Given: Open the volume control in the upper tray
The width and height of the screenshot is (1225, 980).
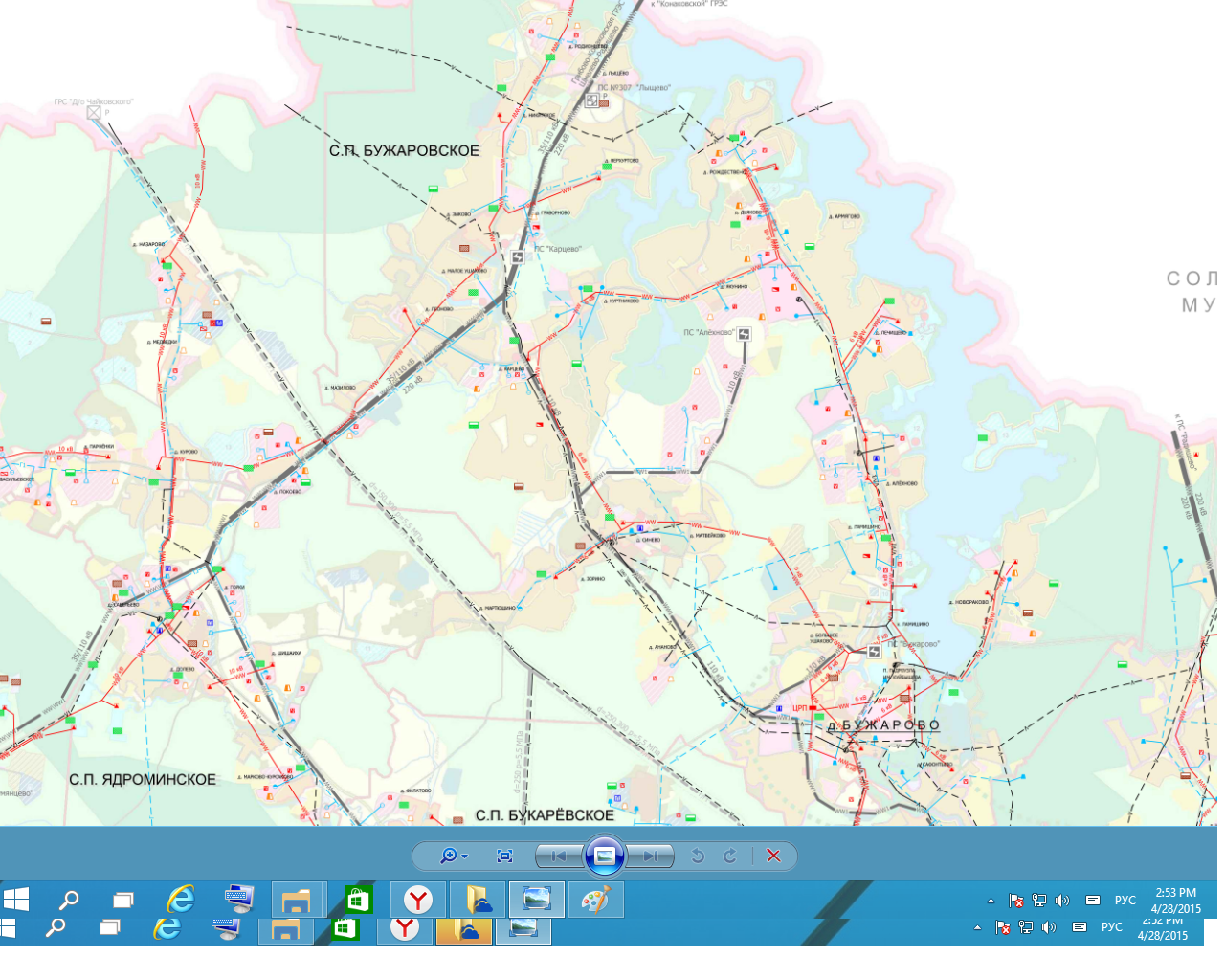Looking at the screenshot, I should pyautogui.click(x=1062, y=901).
